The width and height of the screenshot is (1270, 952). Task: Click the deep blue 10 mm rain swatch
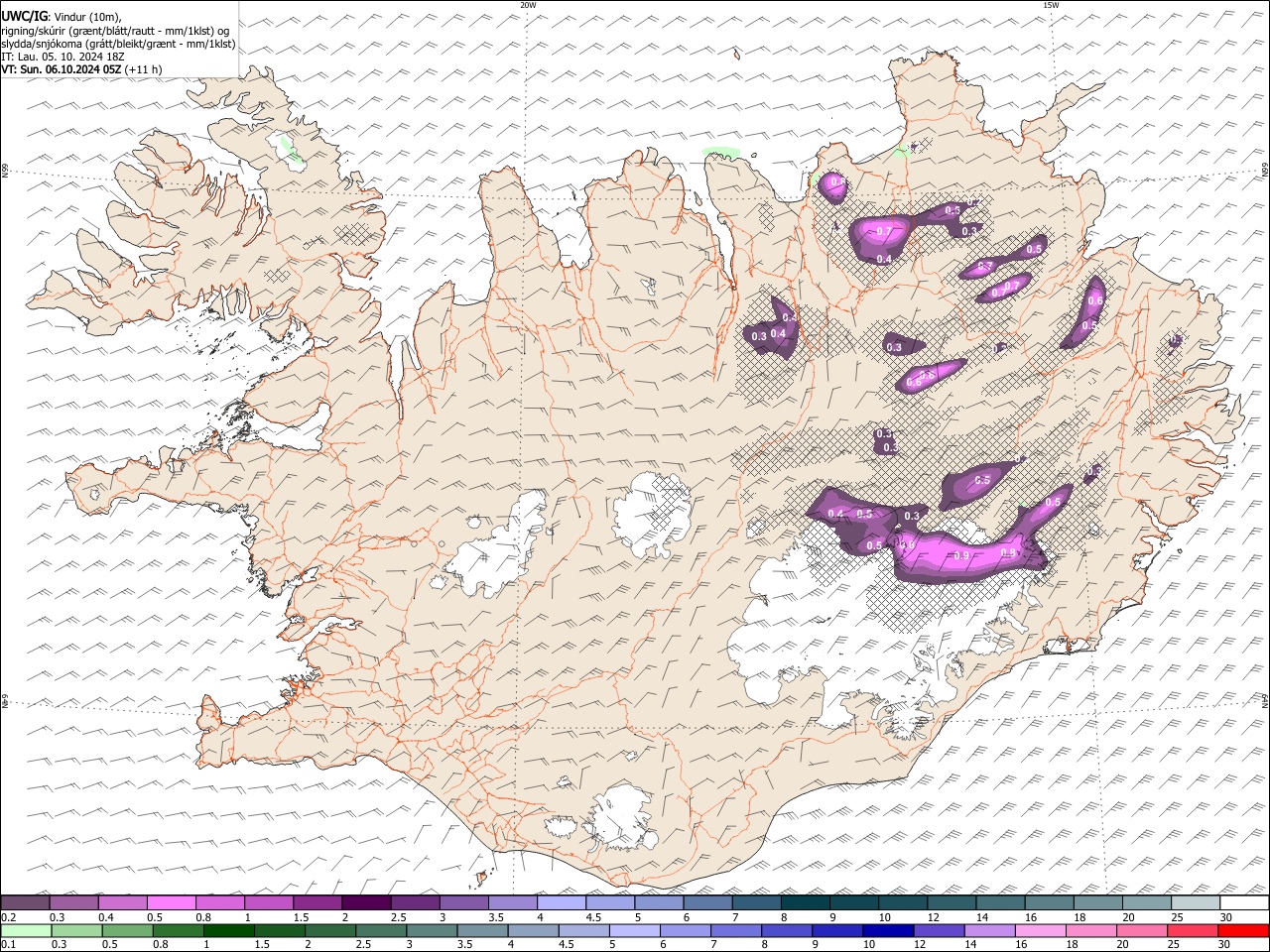888,930
